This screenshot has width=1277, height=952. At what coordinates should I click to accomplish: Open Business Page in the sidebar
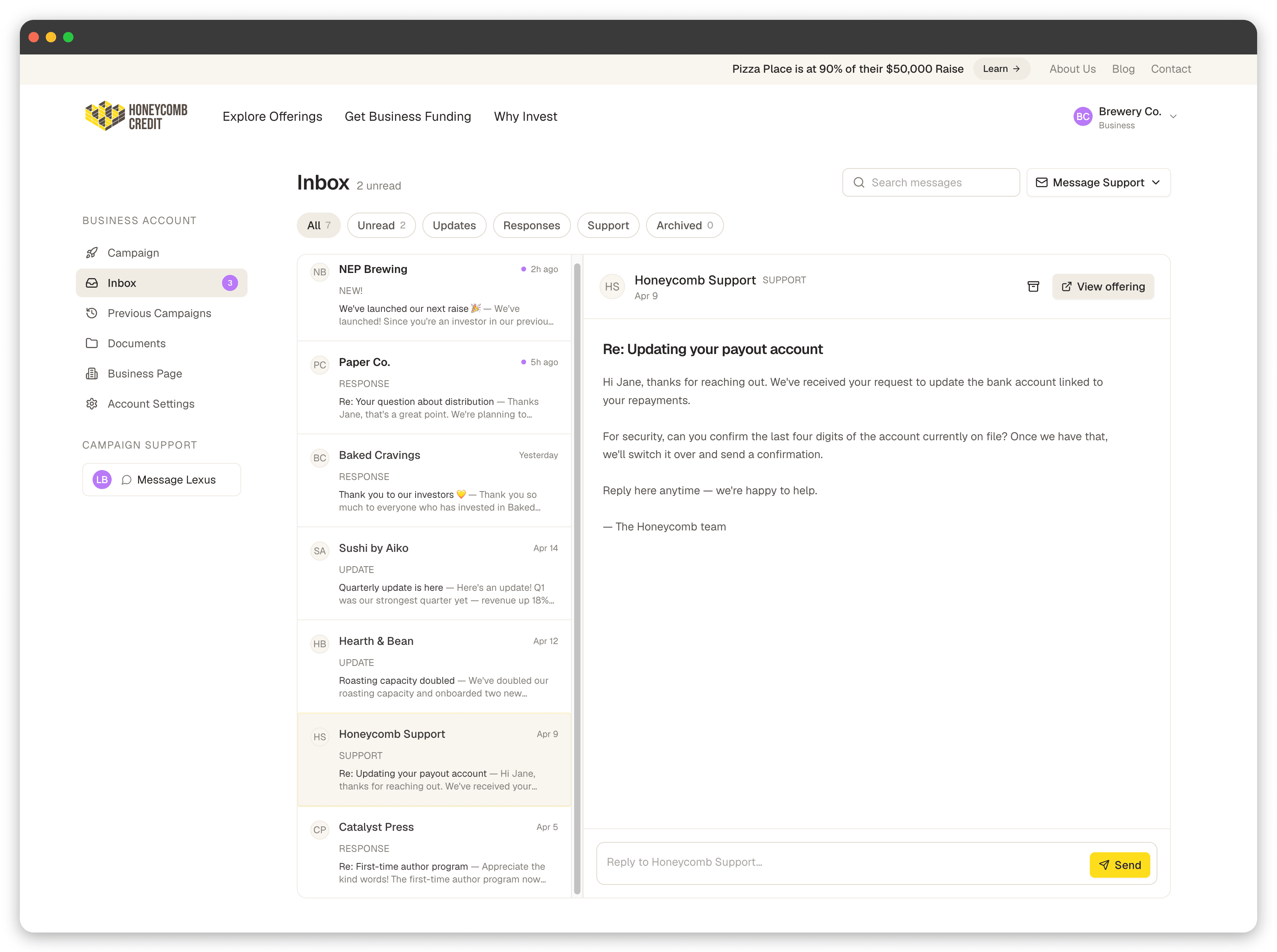(x=161, y=373)
